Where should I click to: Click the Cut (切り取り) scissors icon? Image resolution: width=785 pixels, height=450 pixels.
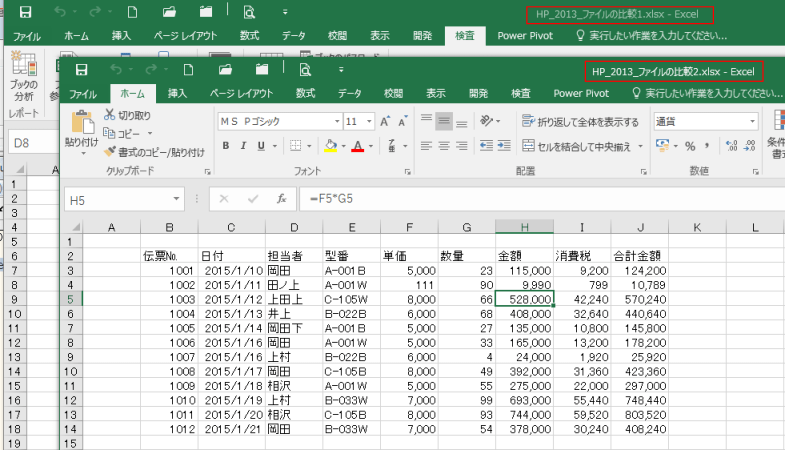(x=111, y=115)
